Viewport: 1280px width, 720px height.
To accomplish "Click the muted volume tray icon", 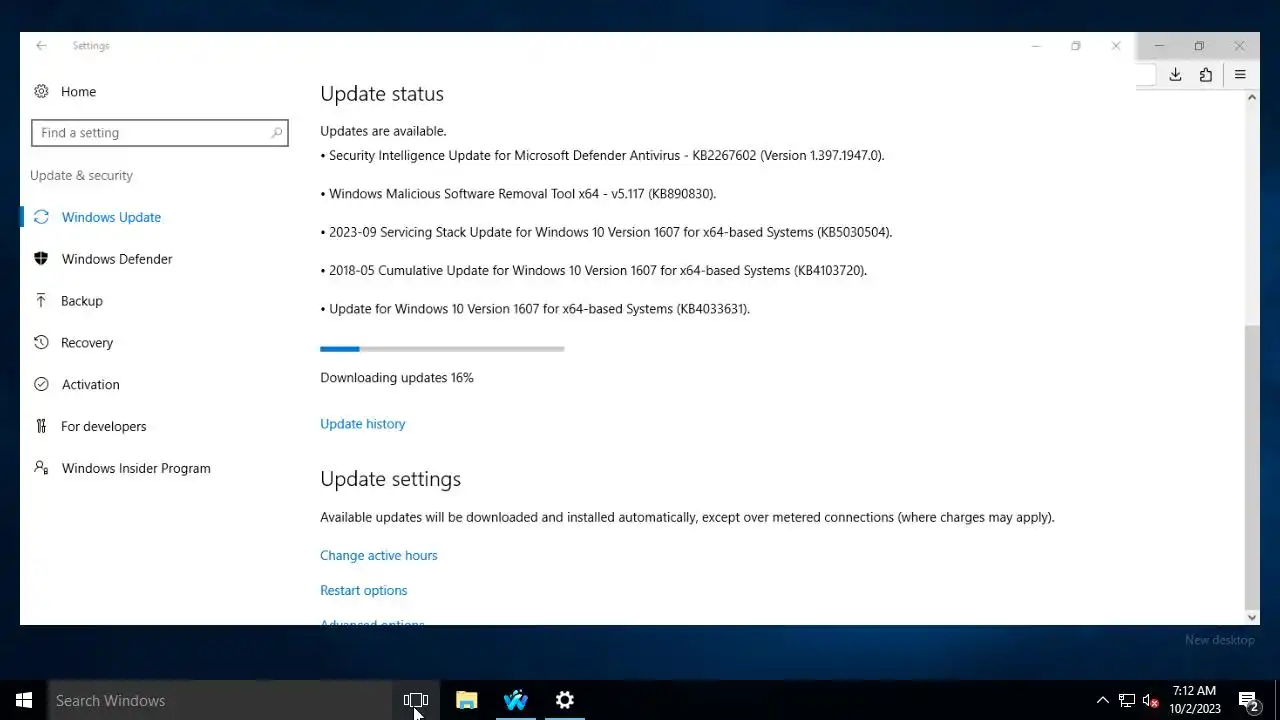I will [x=1151, y=700].
